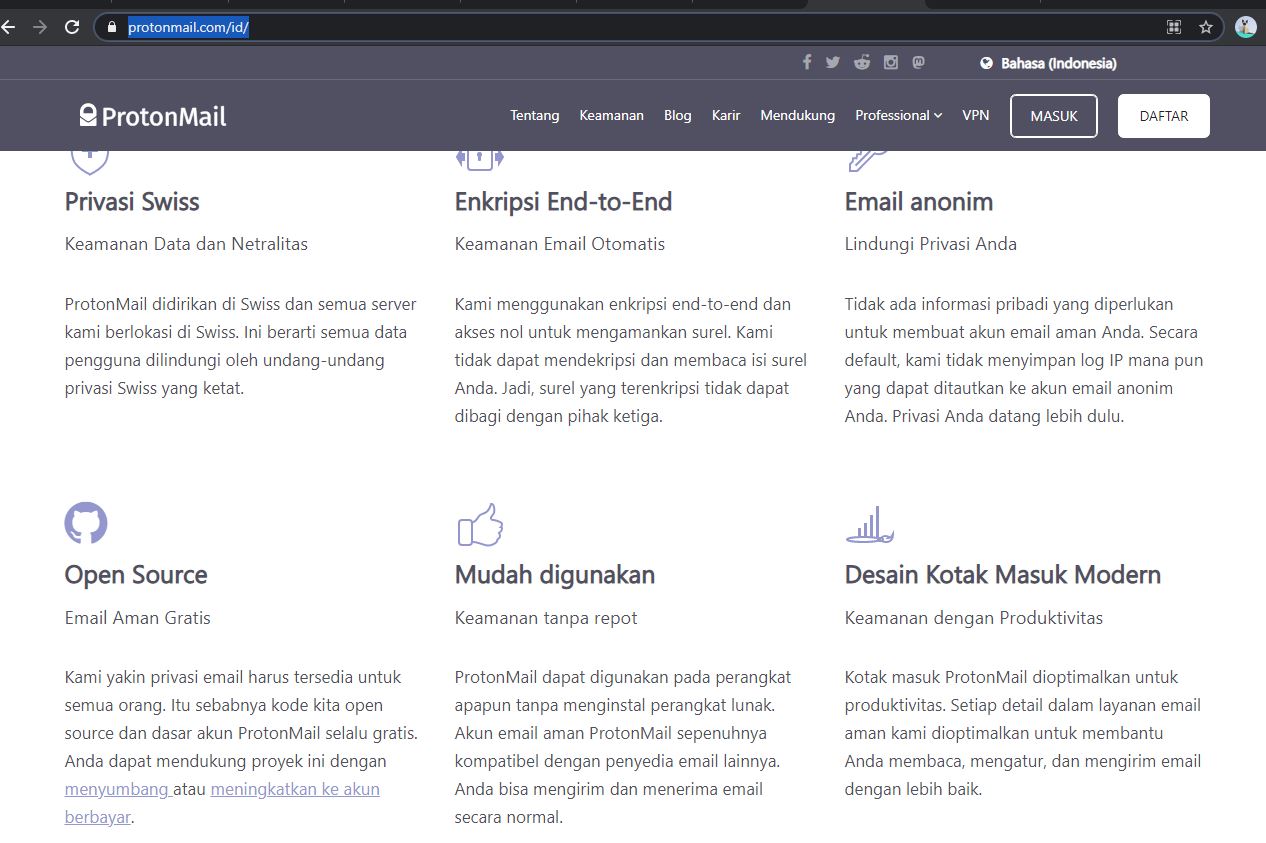Open the Keamanan menu item
Screen dimensions: 1266x843
click(611, 115)
